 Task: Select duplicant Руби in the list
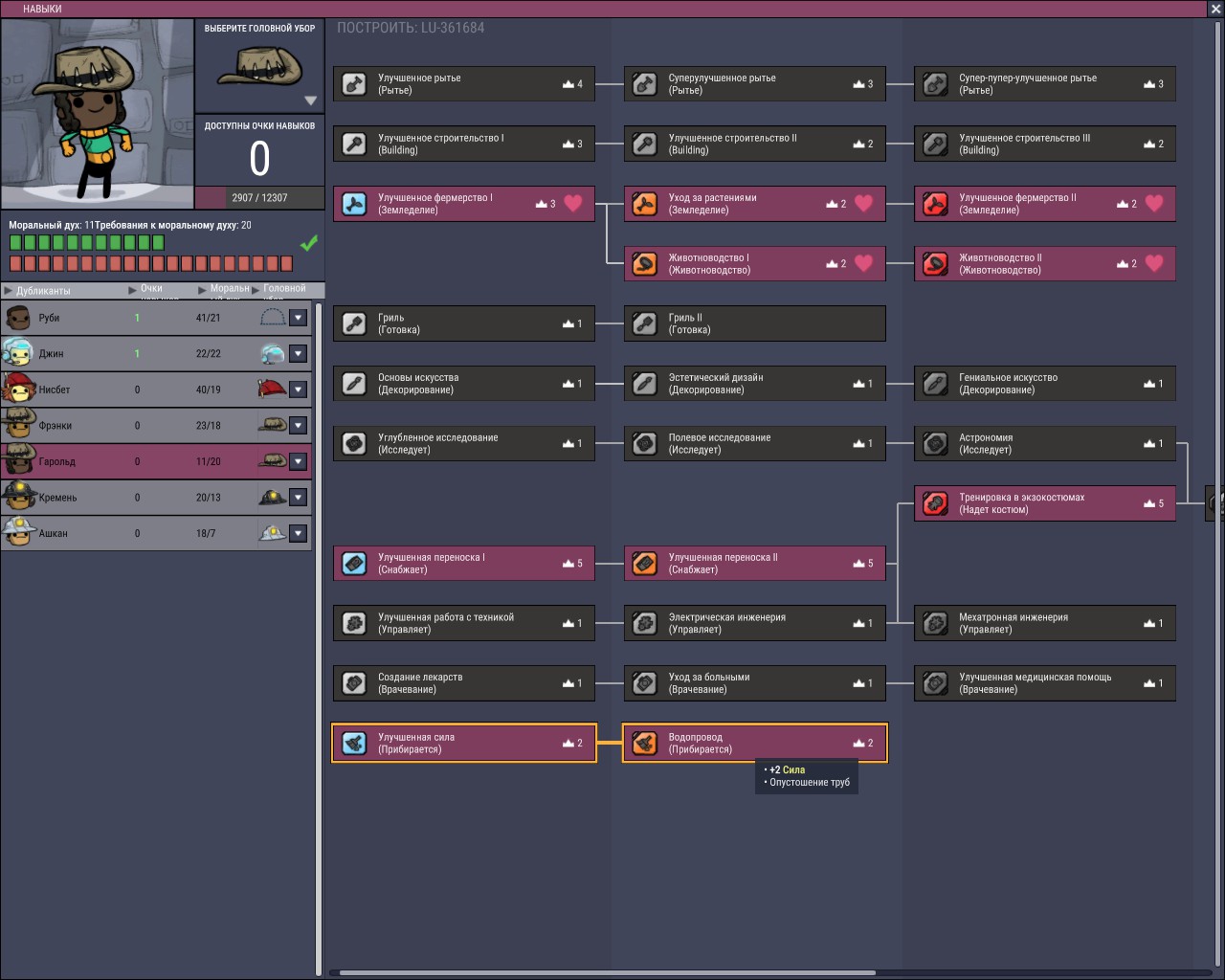[x=156, y=318]
